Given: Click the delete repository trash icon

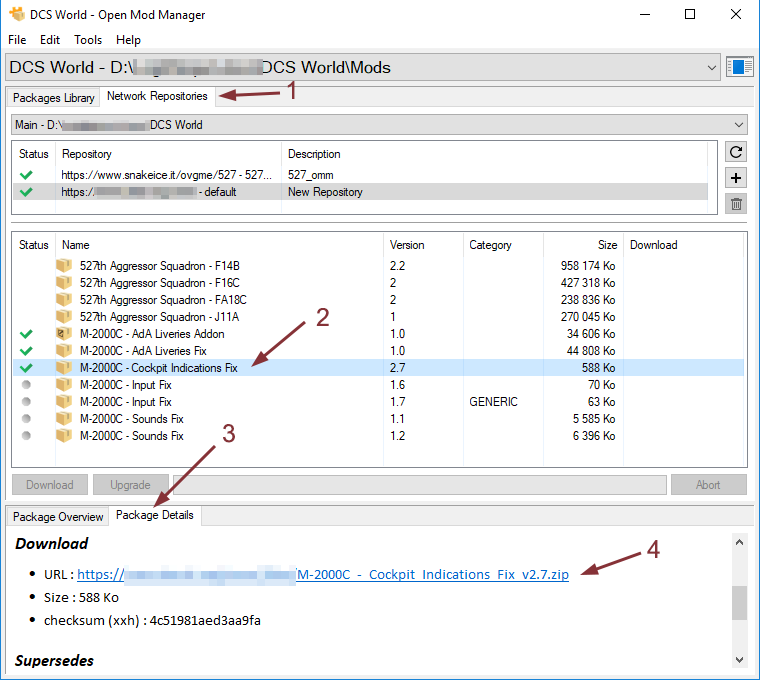Looking at the screenshot, I should [736, 204].
